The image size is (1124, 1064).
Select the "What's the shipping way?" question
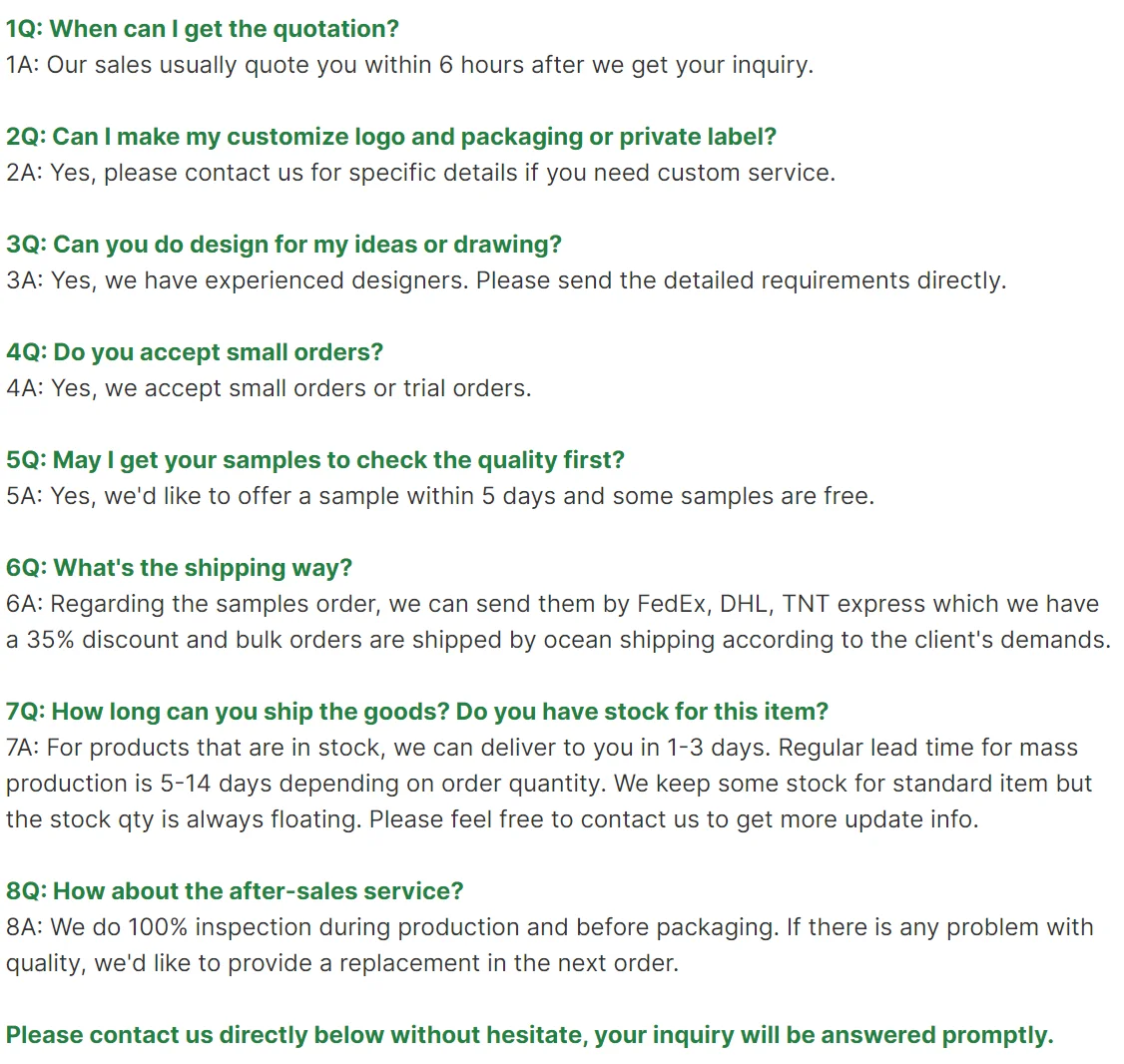click(180, 568)
